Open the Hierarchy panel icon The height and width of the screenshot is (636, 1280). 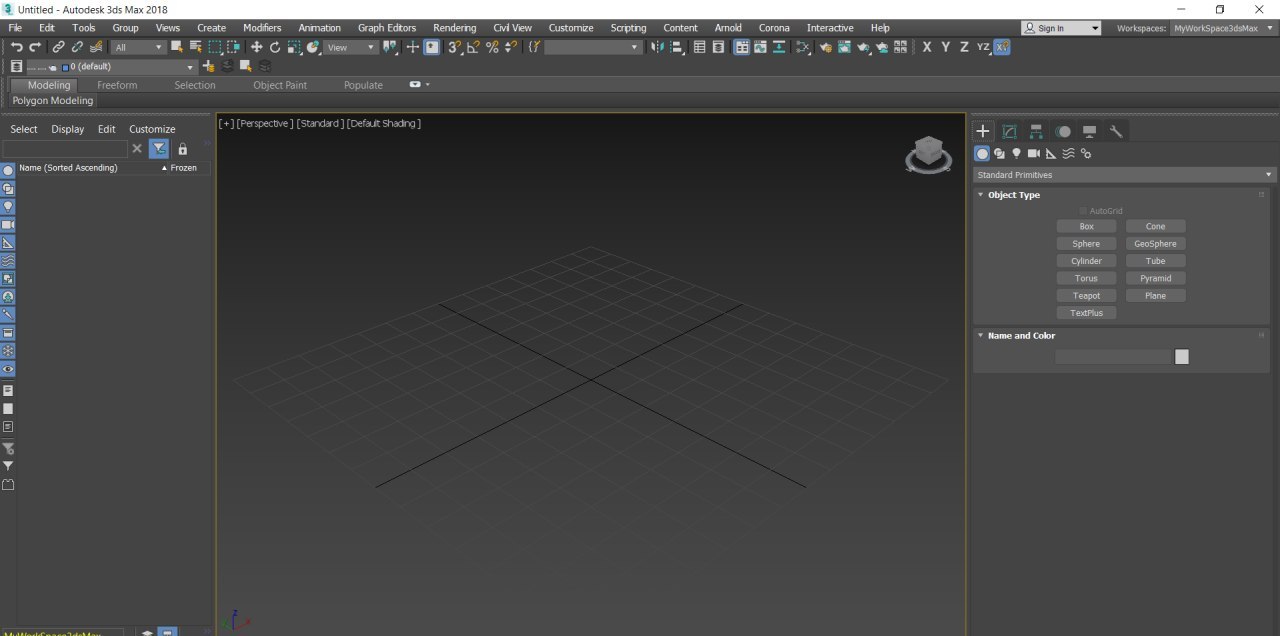(1037, 131)
